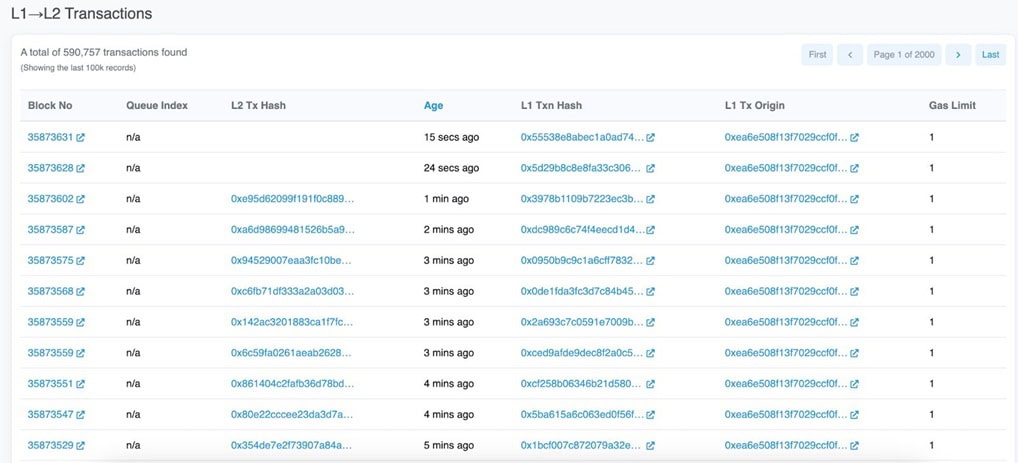Sort by the Age column header
Image resolution: width=1018 pixels, height=463 pixels.
(433, 105)
